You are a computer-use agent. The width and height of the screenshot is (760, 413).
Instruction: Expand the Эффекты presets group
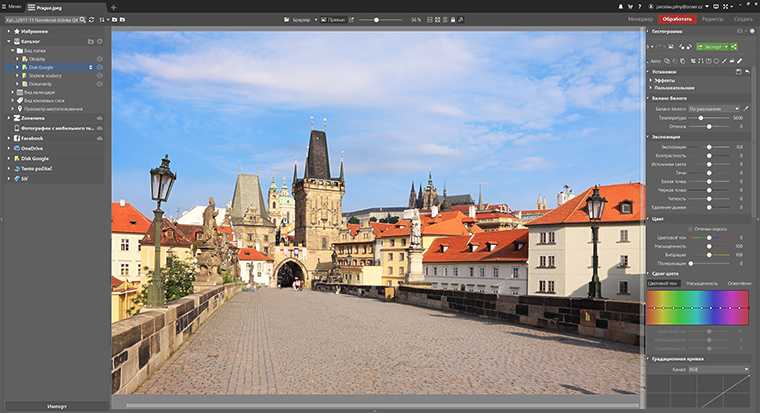[650, 80]
